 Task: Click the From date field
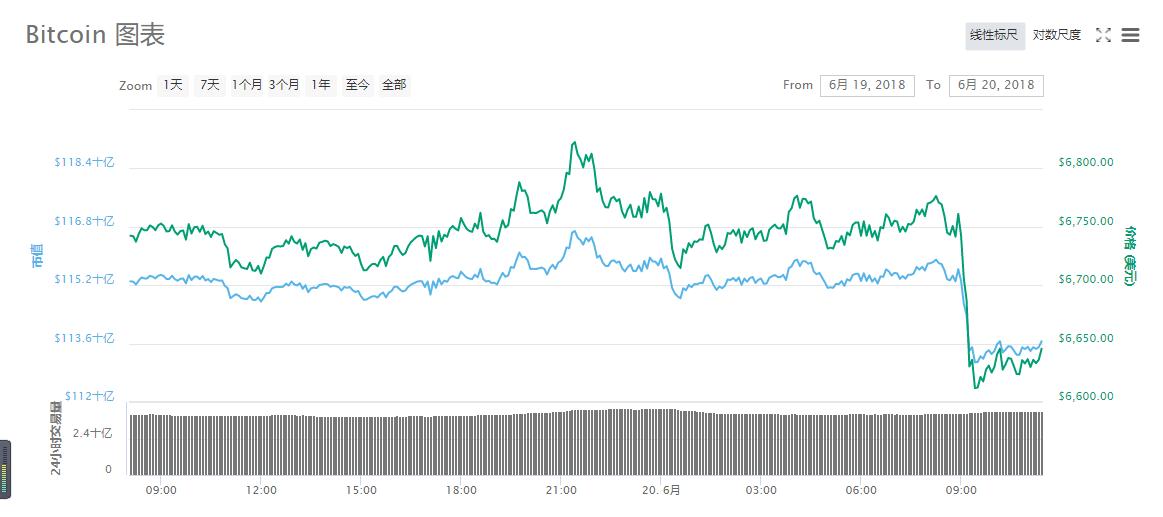867,85
